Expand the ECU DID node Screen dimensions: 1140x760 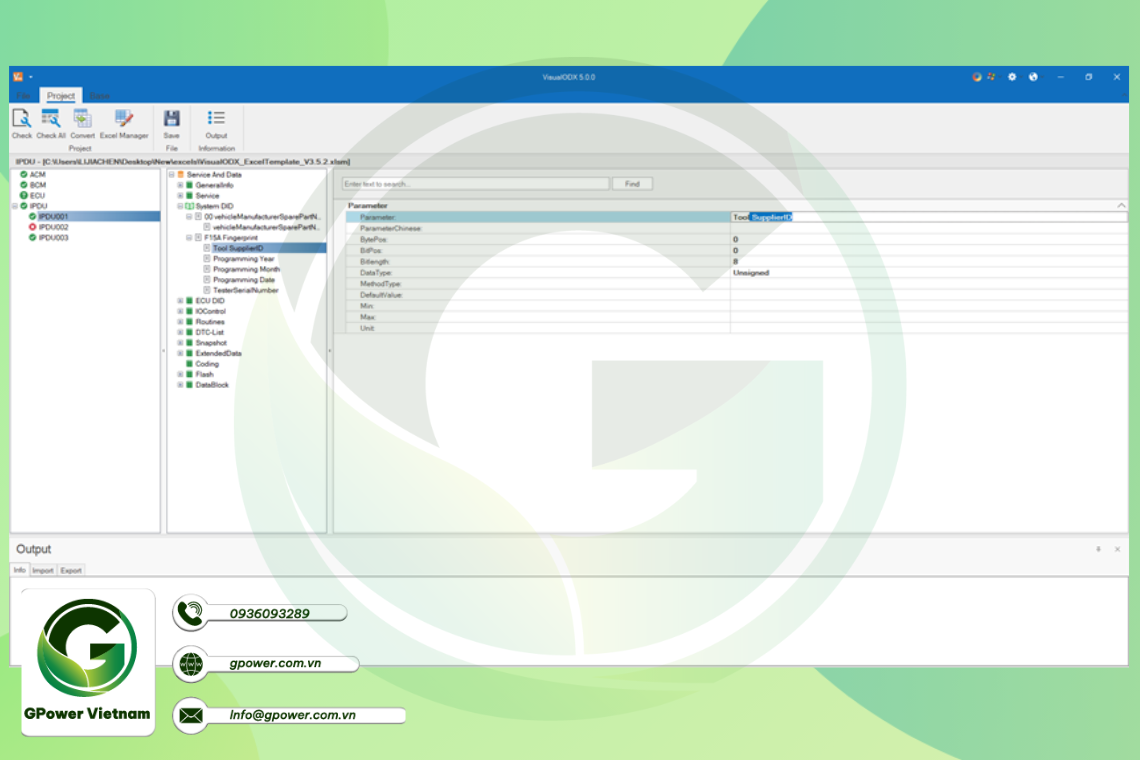(181, 301)
